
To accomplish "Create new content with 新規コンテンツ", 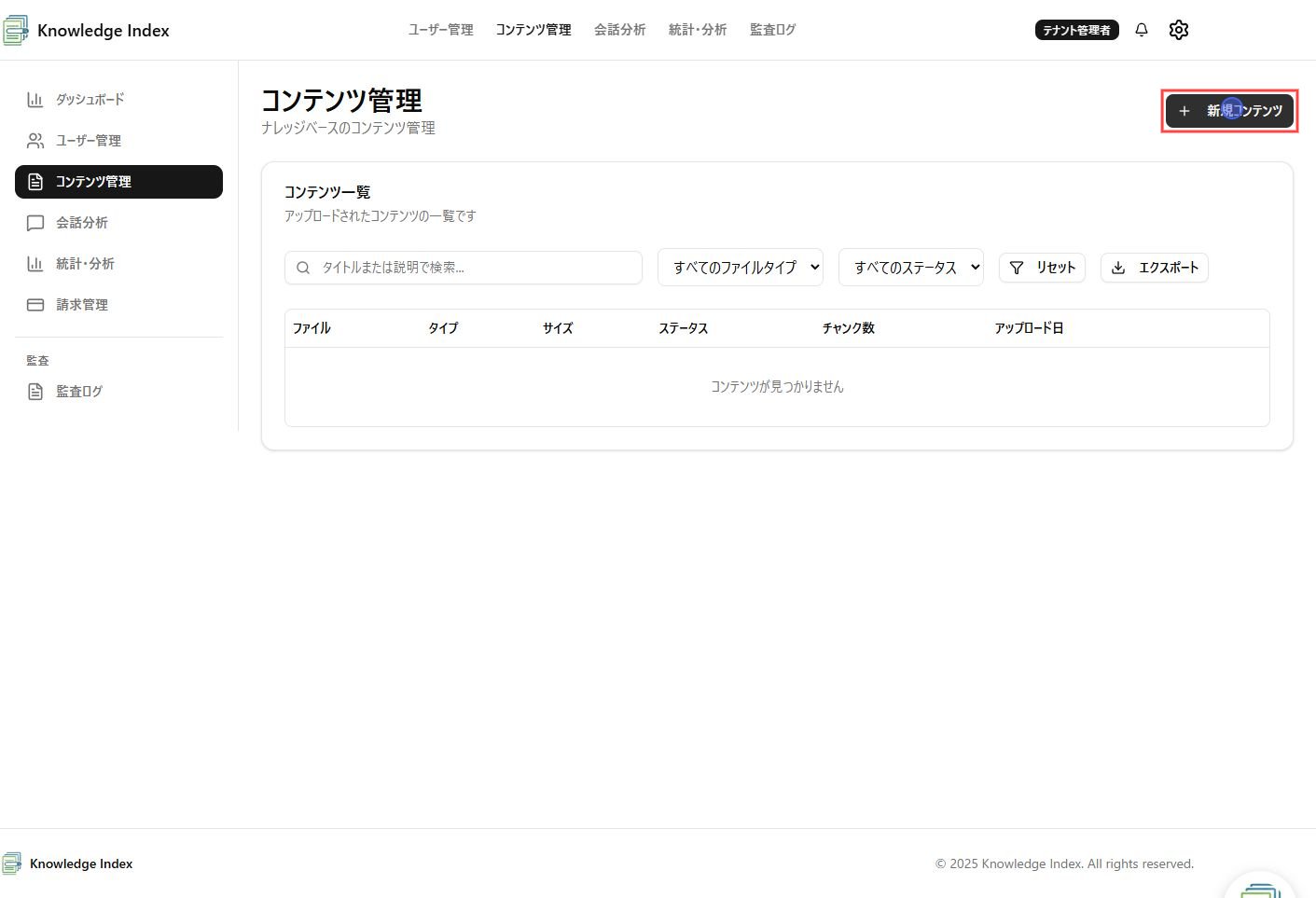I will (x=1229, y=111).
